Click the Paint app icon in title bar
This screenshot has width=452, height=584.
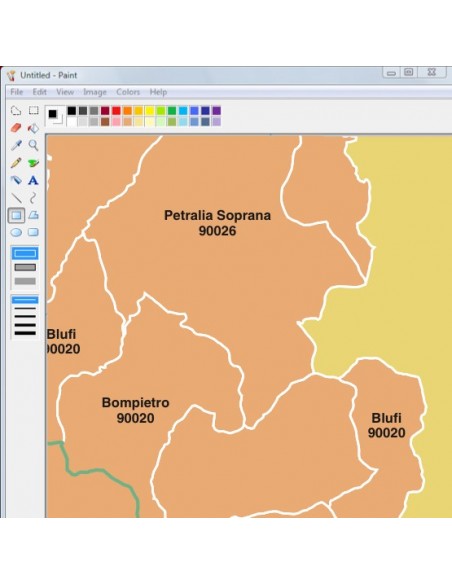[x=12, y=75]
